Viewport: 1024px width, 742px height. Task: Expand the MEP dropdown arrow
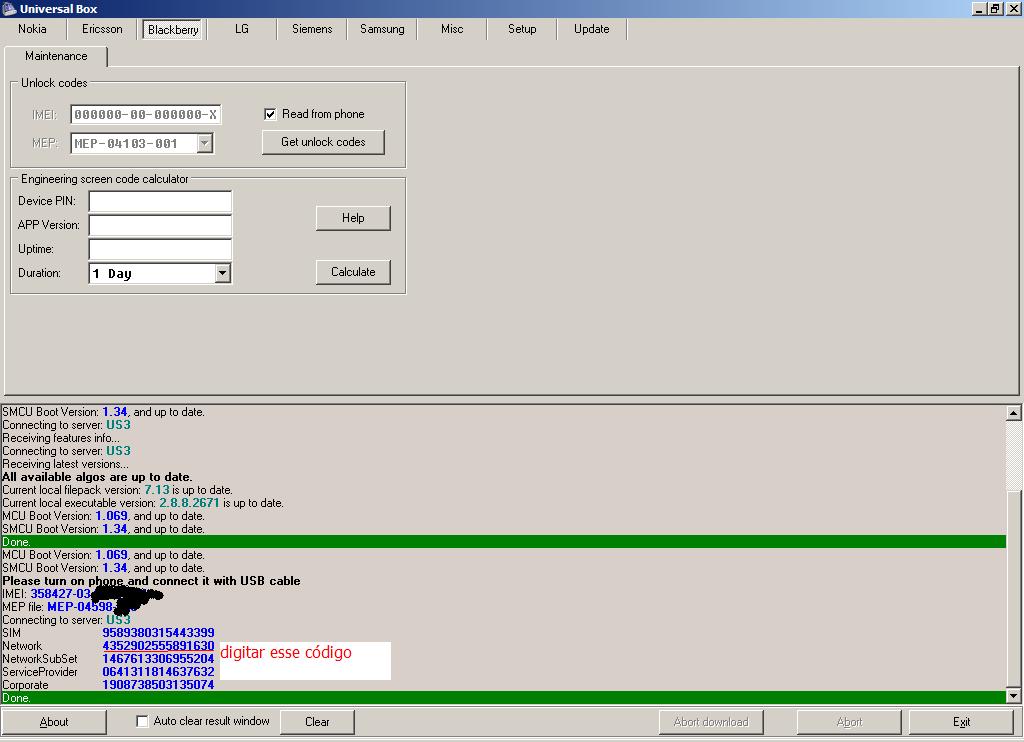205,143
